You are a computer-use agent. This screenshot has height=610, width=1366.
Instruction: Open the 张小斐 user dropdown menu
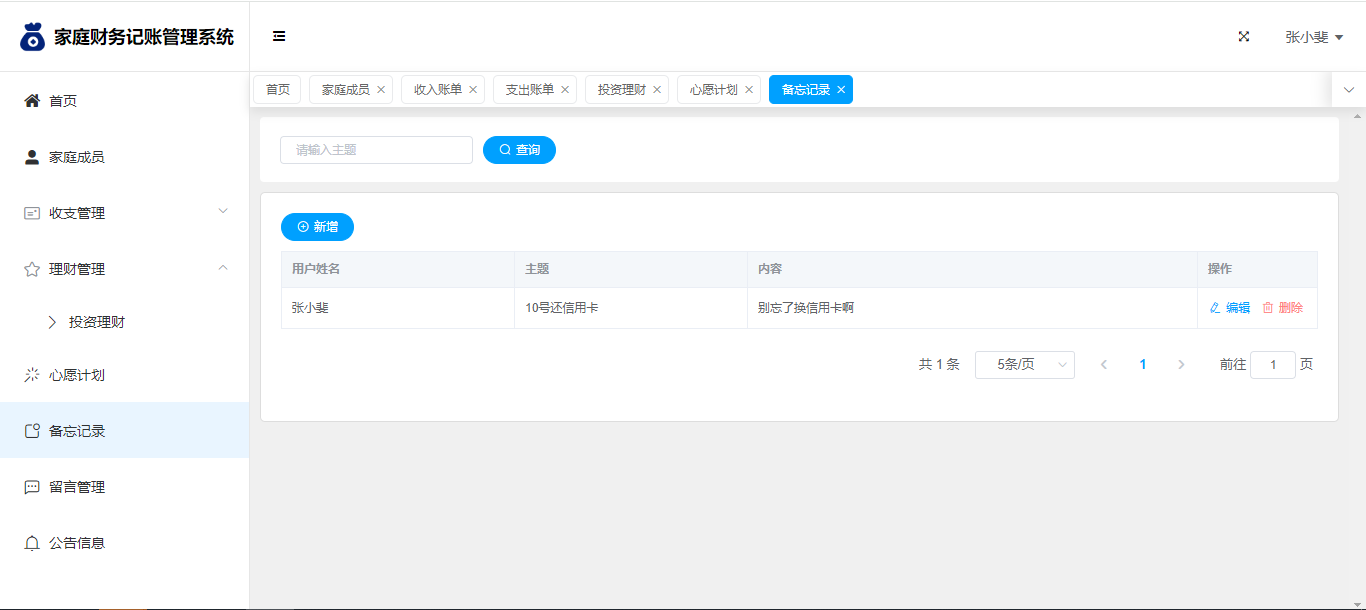coord(1313,37)
